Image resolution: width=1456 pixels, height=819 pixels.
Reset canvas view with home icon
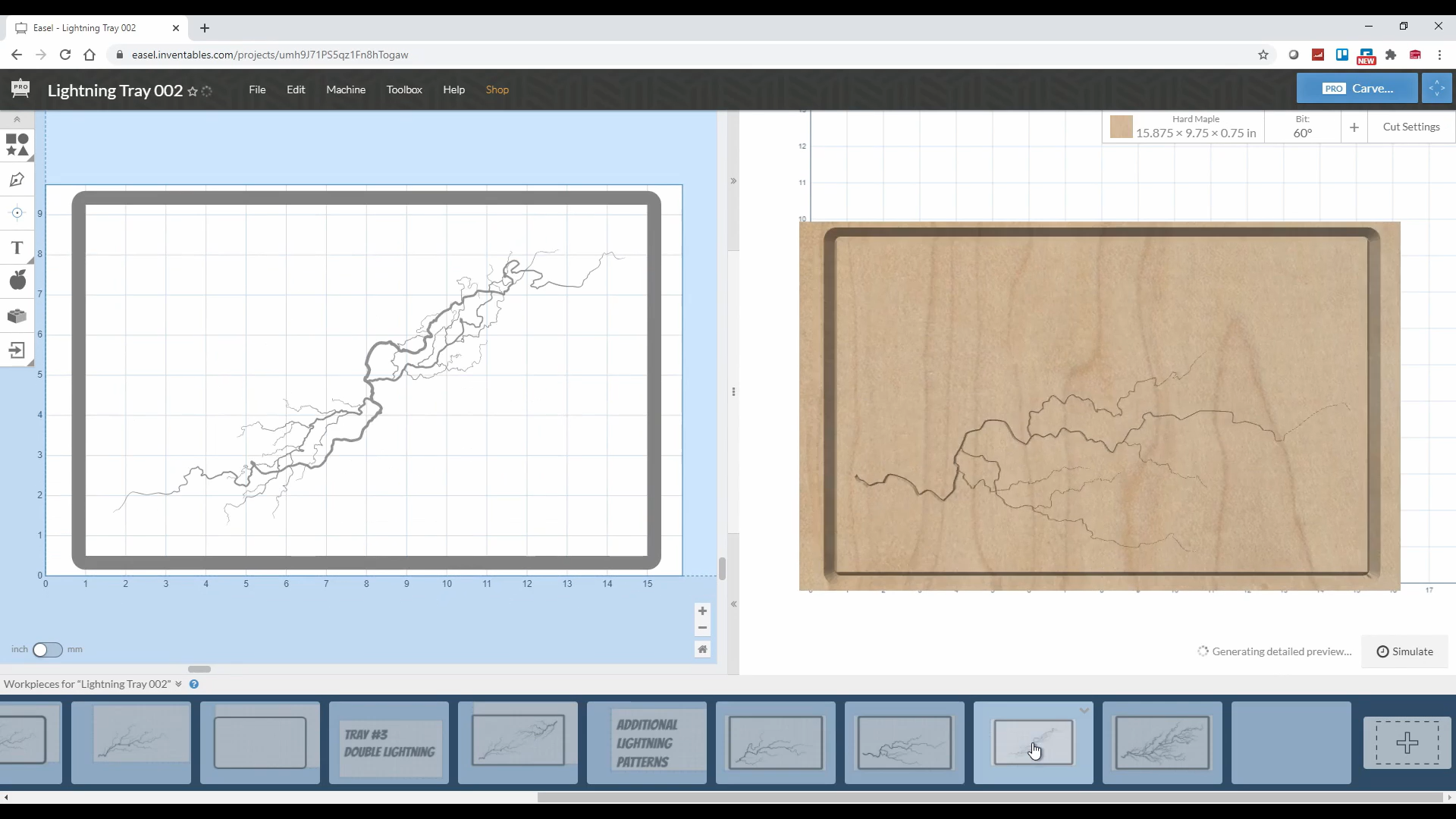702,649
